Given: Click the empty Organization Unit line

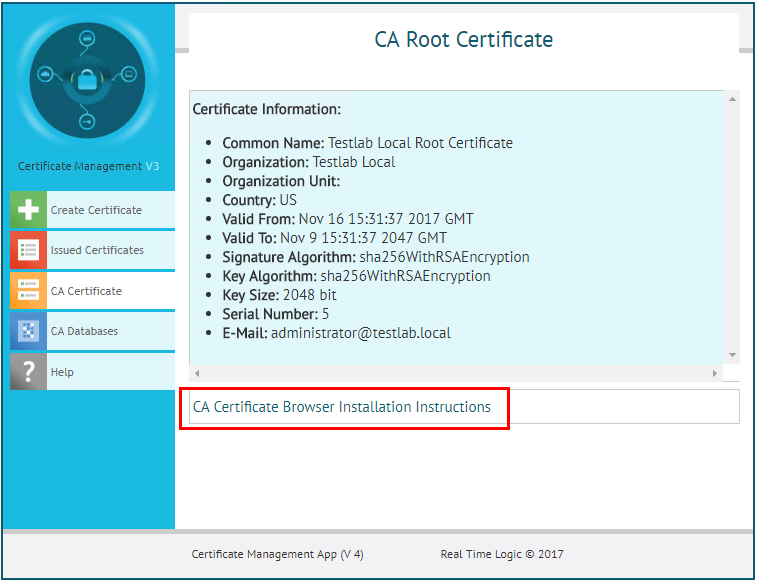Looking at the screenshot, I should coord(281,181).
